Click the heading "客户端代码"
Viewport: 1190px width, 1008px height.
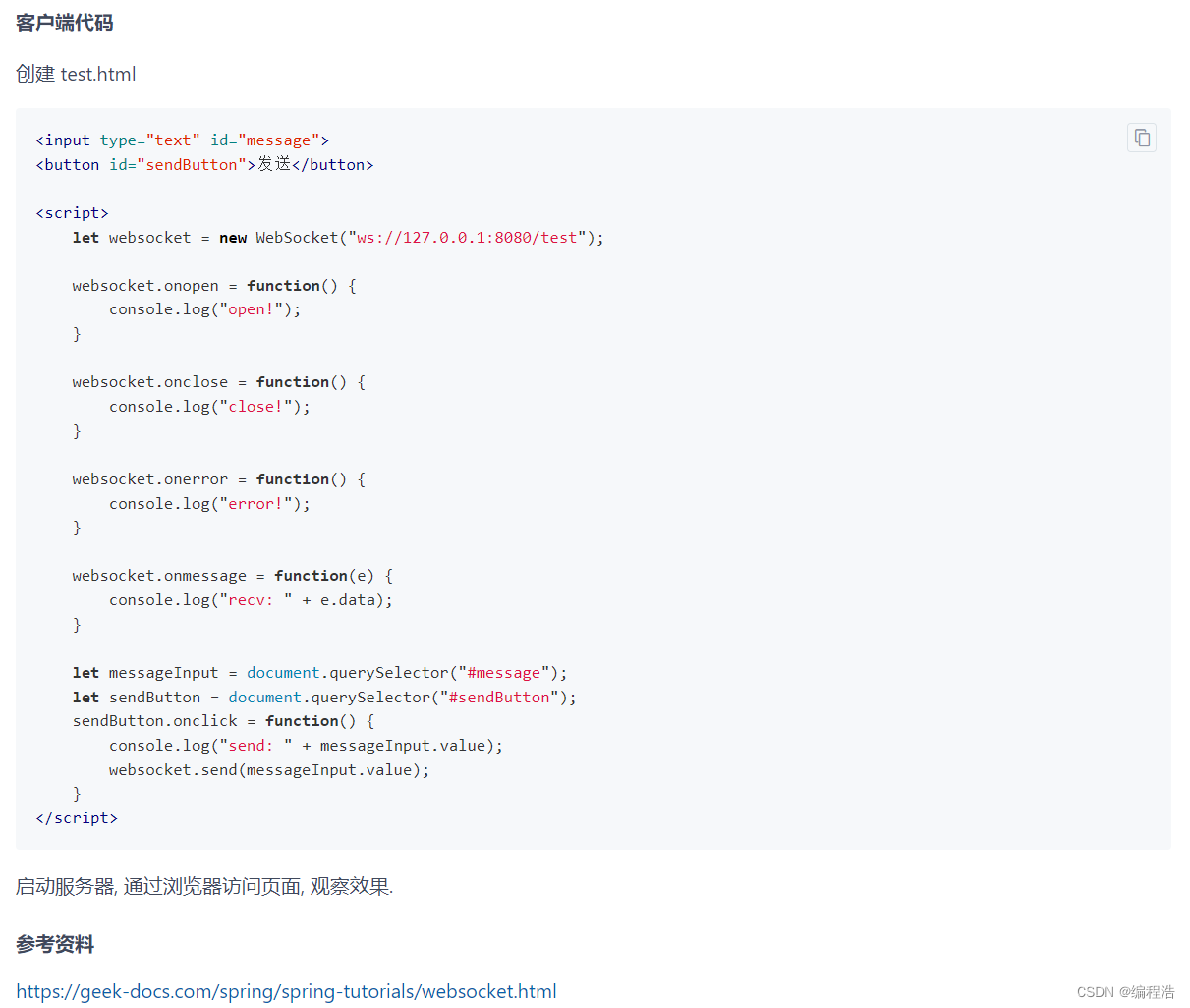(x=65, y=23)
